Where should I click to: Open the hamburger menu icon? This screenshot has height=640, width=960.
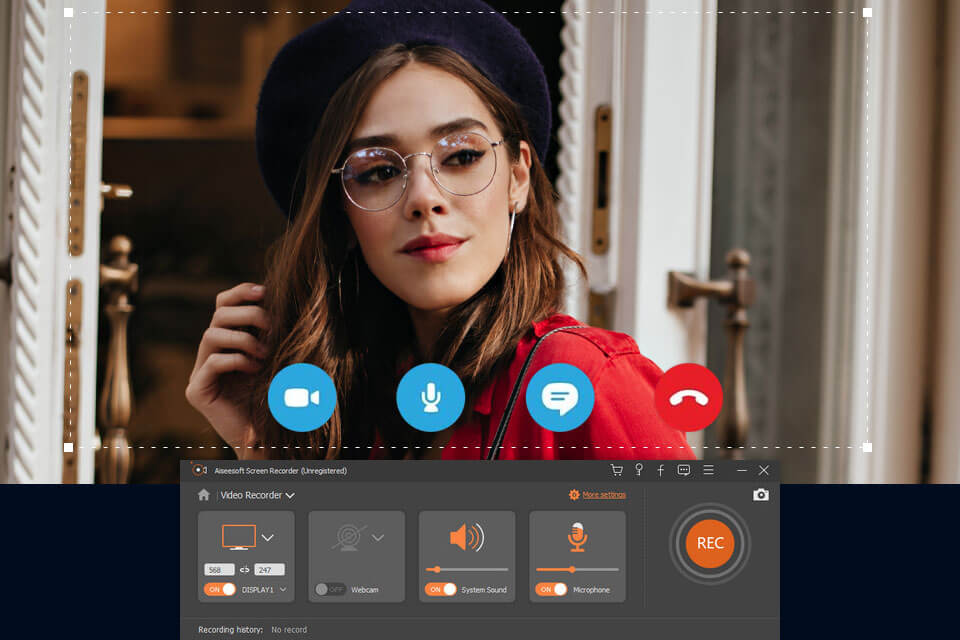708,470
